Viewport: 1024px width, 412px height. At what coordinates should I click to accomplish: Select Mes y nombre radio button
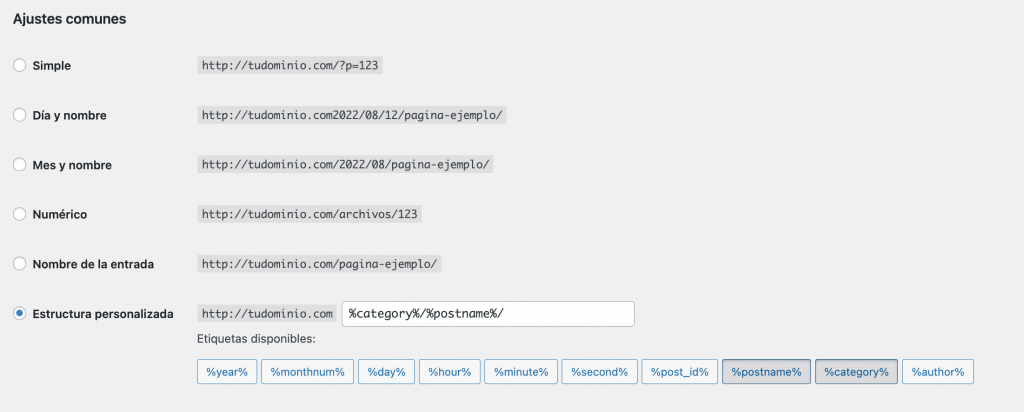click(x=20, y=165)
